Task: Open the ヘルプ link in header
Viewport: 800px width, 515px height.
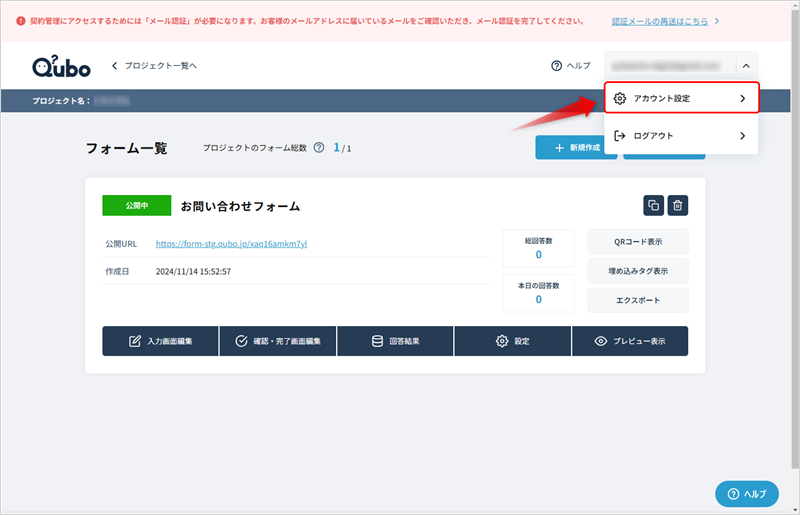Action: (x=571, y=65)
